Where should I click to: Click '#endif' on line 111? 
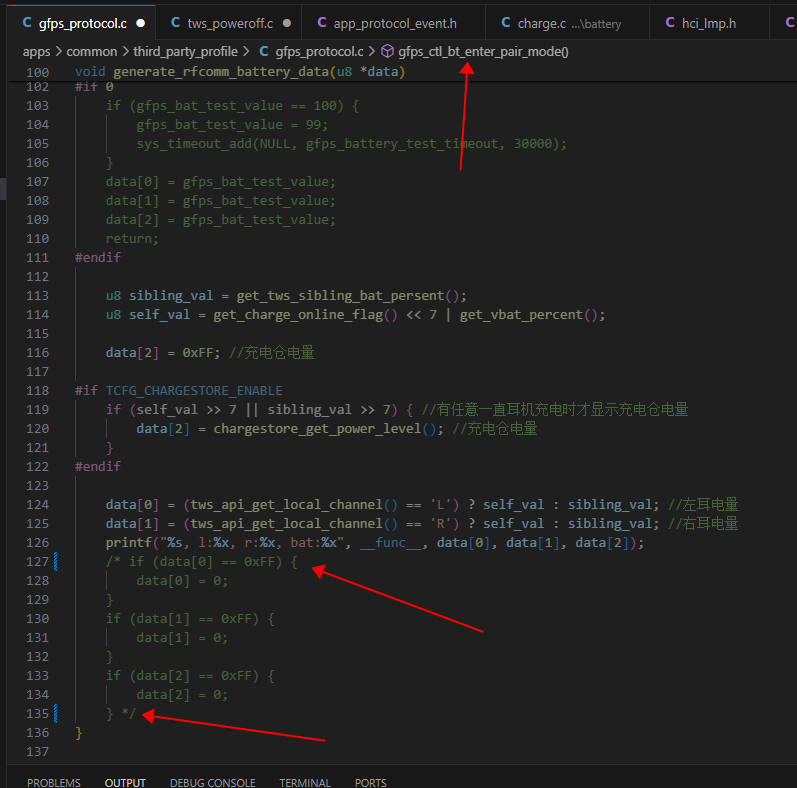coord(98,258)
